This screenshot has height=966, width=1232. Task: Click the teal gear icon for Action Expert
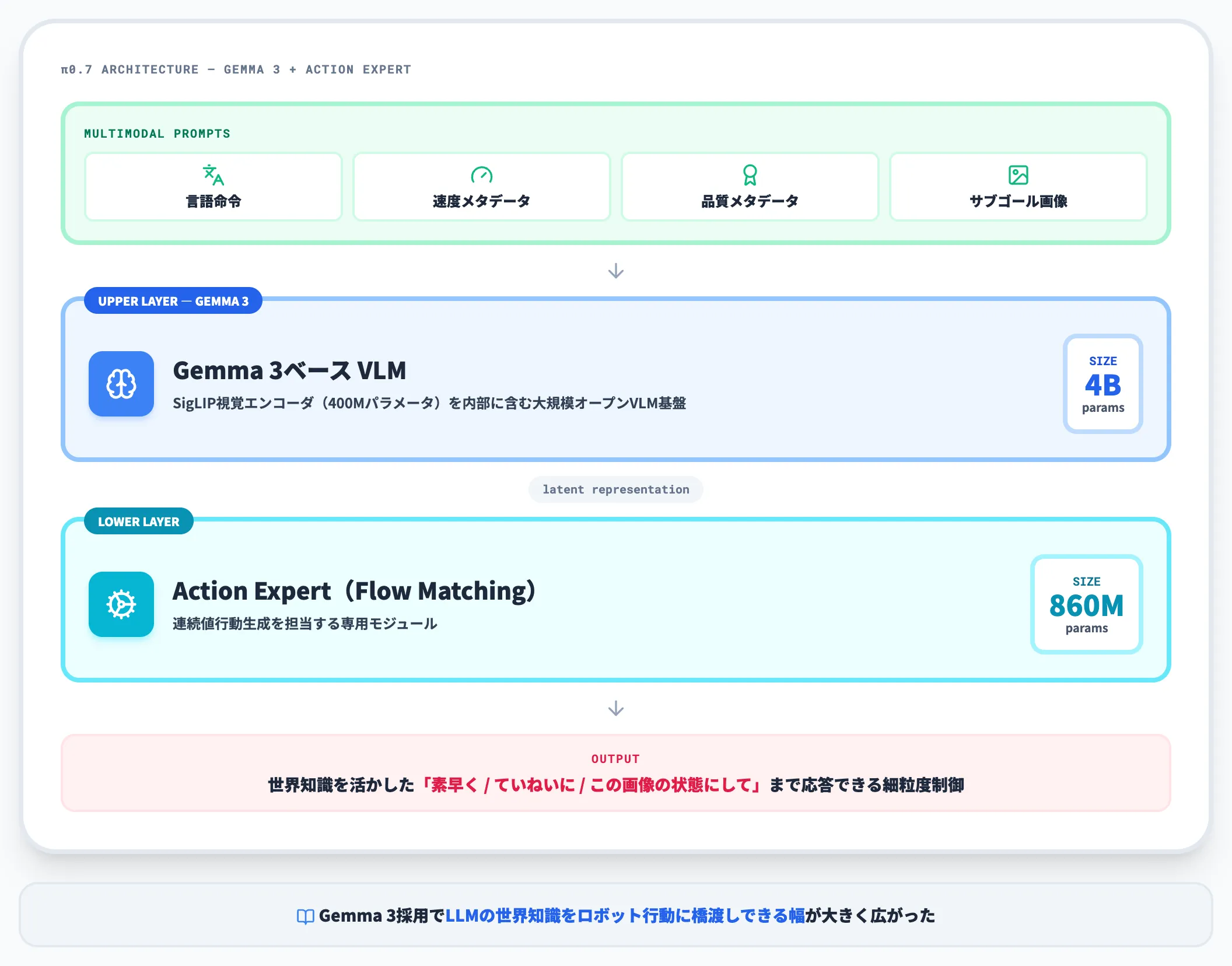(x=121, y=604)
